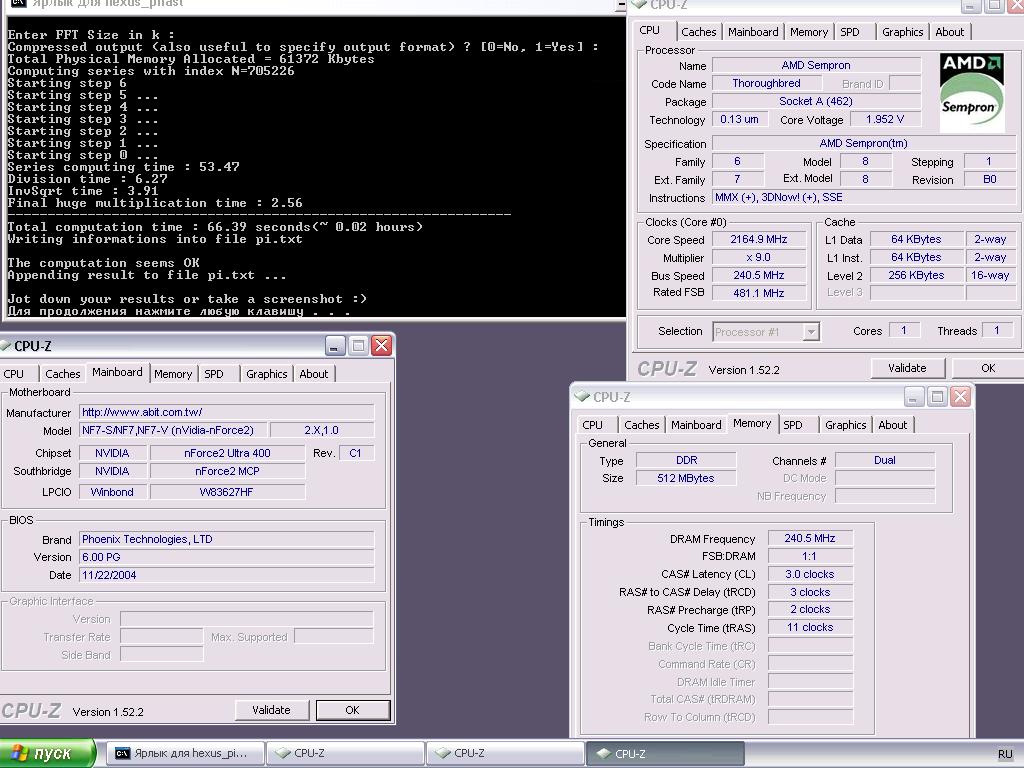Click the Thoroughbred code name field
The width and height of the screenshot is (1024, 768).
pyautogui.click(x=766, y=84)
